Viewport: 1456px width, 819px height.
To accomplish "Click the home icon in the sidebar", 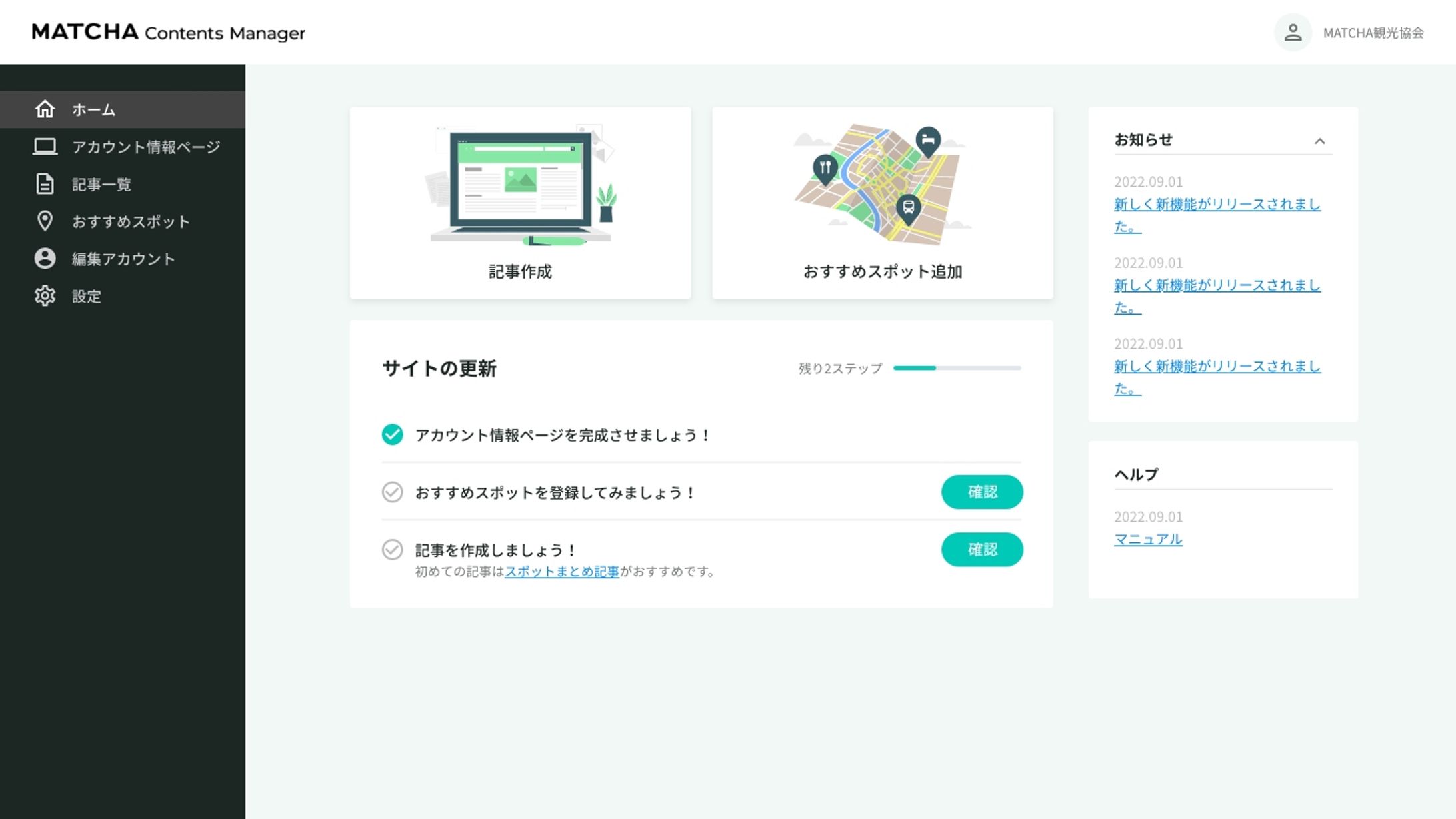I will click(x=45, y=109).
